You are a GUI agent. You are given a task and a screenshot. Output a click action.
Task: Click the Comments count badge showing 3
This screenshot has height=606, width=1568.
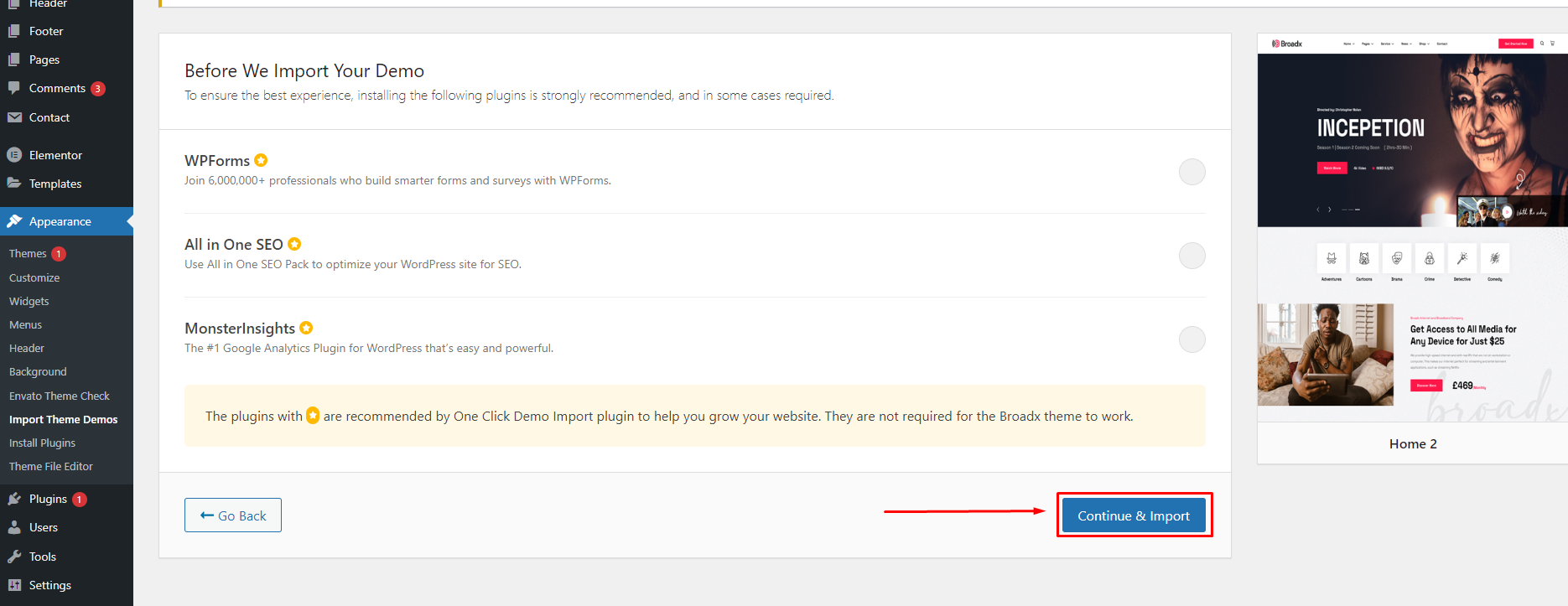coord(98,89)
